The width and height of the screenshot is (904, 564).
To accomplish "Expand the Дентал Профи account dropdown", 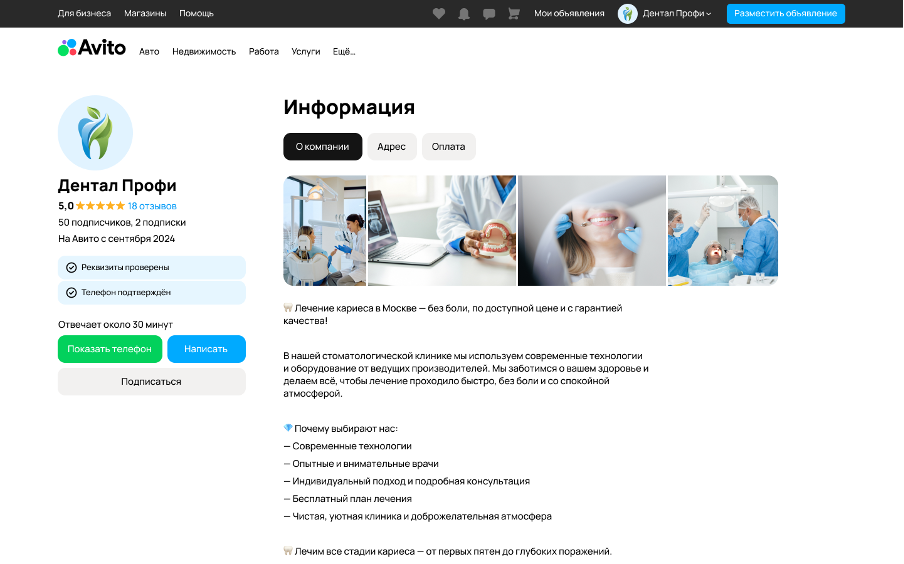I will tap(677, 13).
